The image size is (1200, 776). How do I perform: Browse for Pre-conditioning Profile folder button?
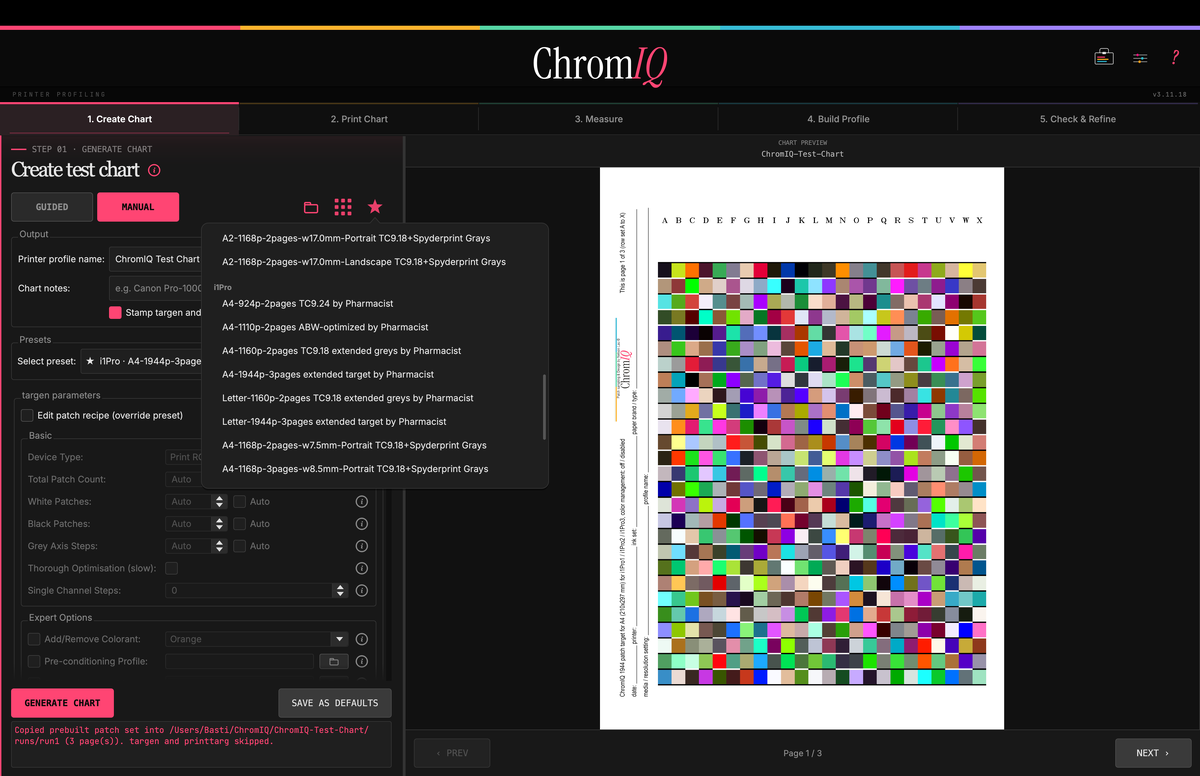pyautogui.click(x=333, y=661)
